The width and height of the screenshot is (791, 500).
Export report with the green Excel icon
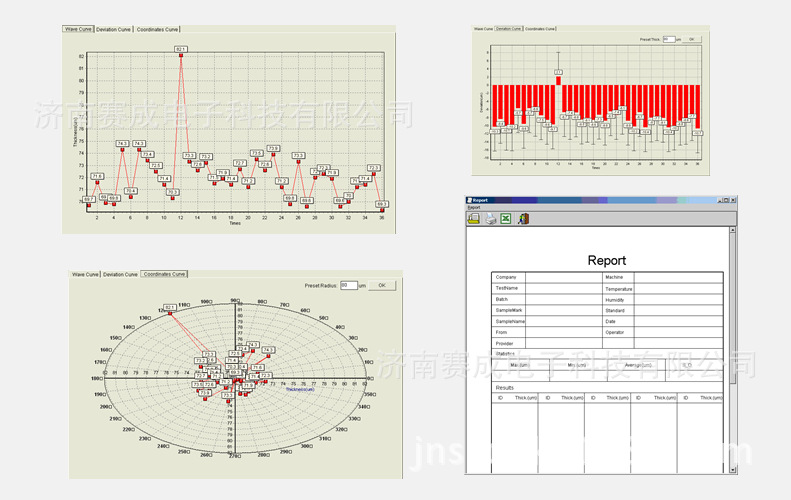point(507,218)
